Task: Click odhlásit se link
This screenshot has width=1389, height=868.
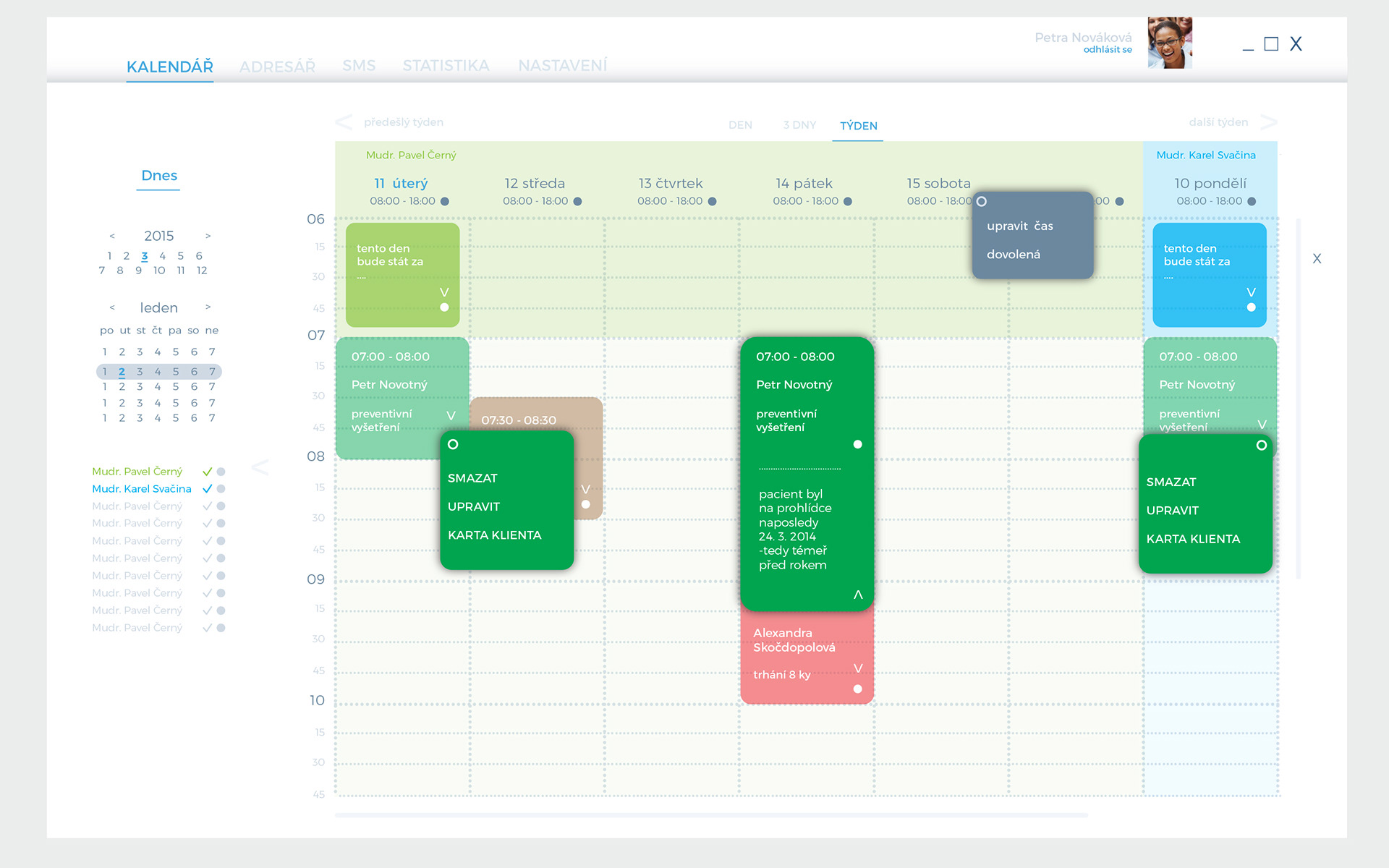Action: pos(1107,50)
